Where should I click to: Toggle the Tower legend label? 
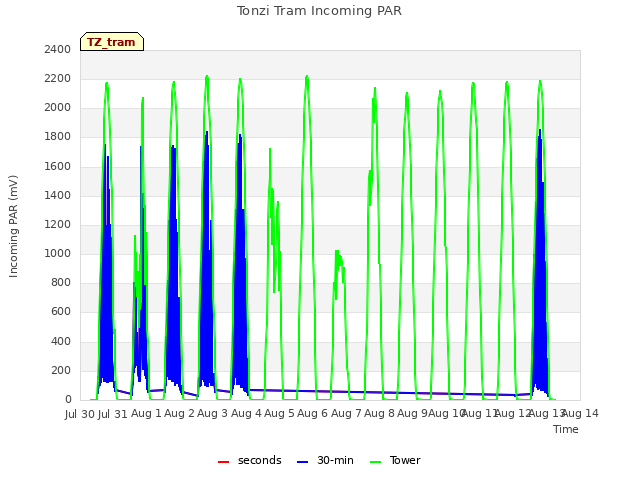405,460
